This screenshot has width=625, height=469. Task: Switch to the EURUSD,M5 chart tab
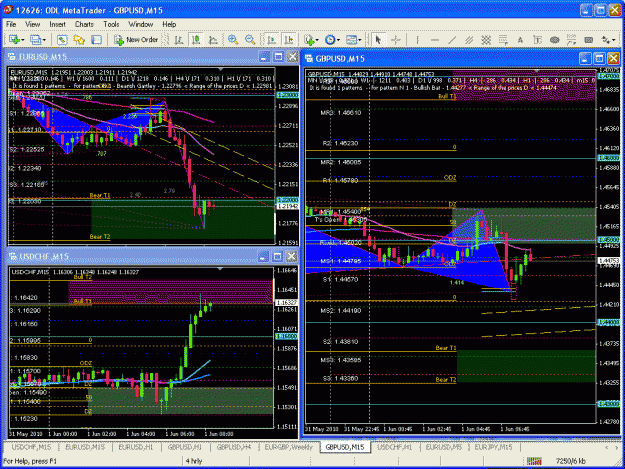444,447
